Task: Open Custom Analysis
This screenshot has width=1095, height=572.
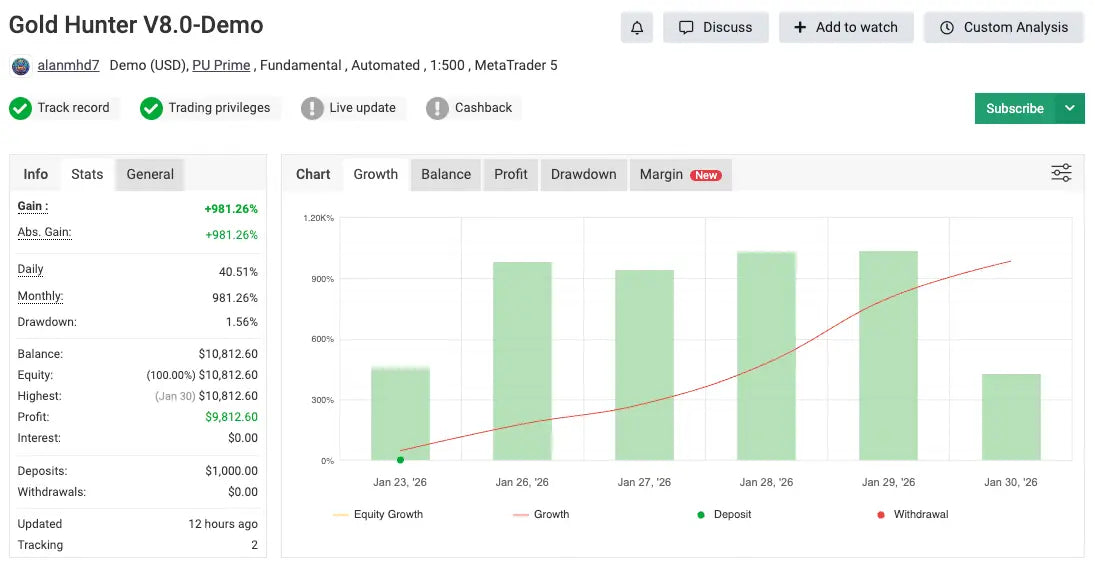Action: pyautogui.click(x=1004, y=28)
